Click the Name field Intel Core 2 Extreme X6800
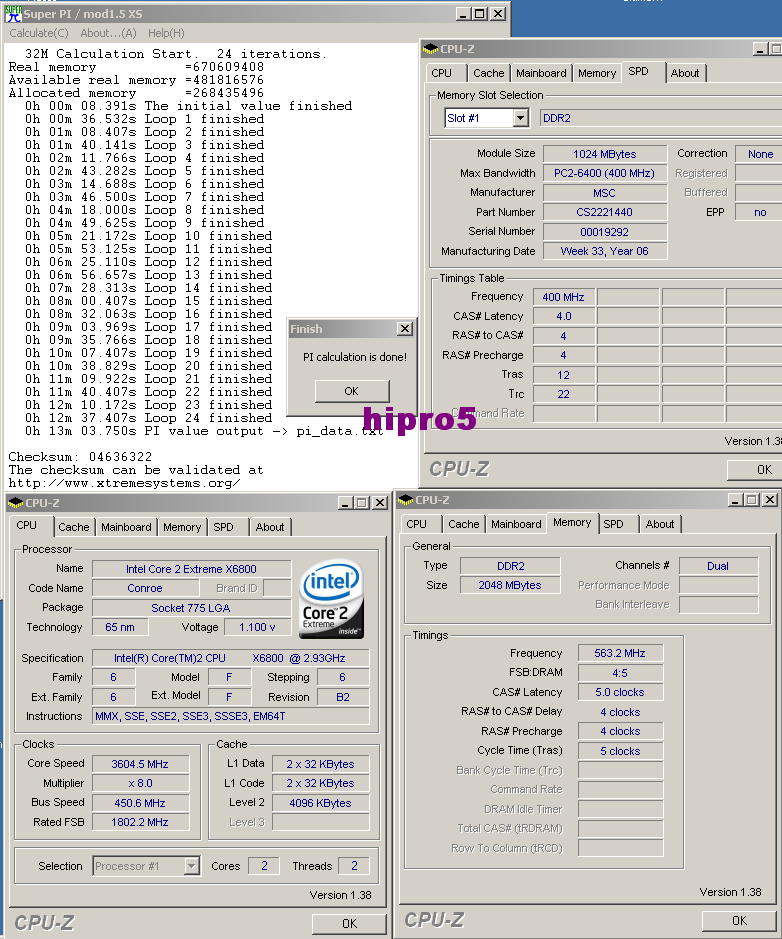The image size is (782, 939). [x=192, y=569]
